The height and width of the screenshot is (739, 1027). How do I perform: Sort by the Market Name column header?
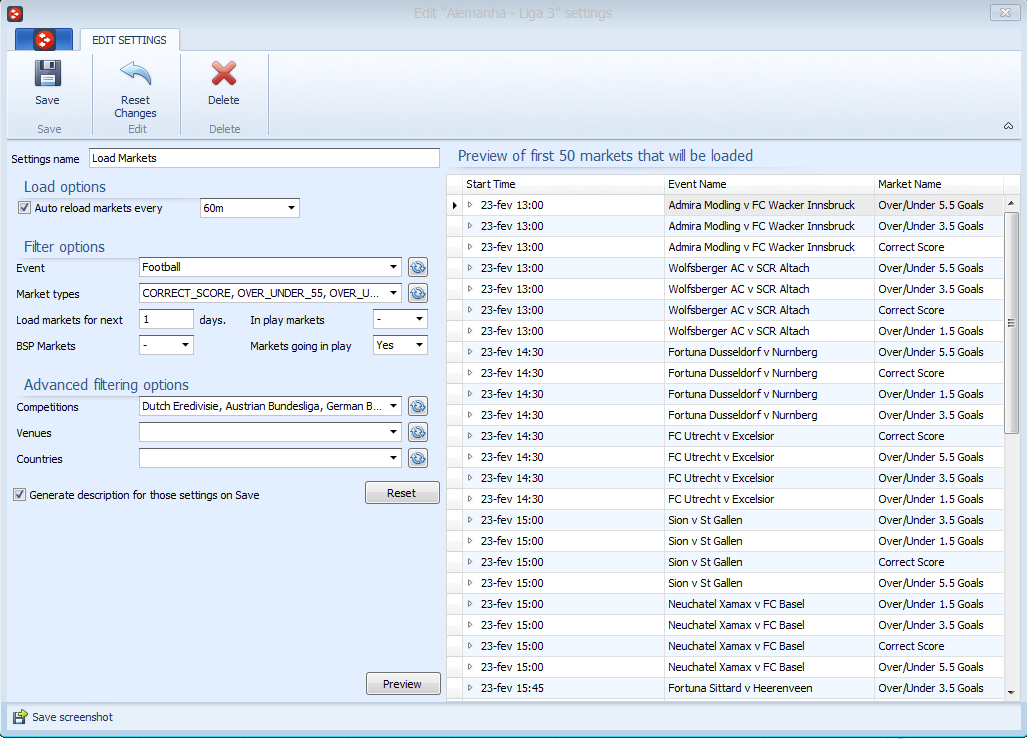(x=939, y=184)
